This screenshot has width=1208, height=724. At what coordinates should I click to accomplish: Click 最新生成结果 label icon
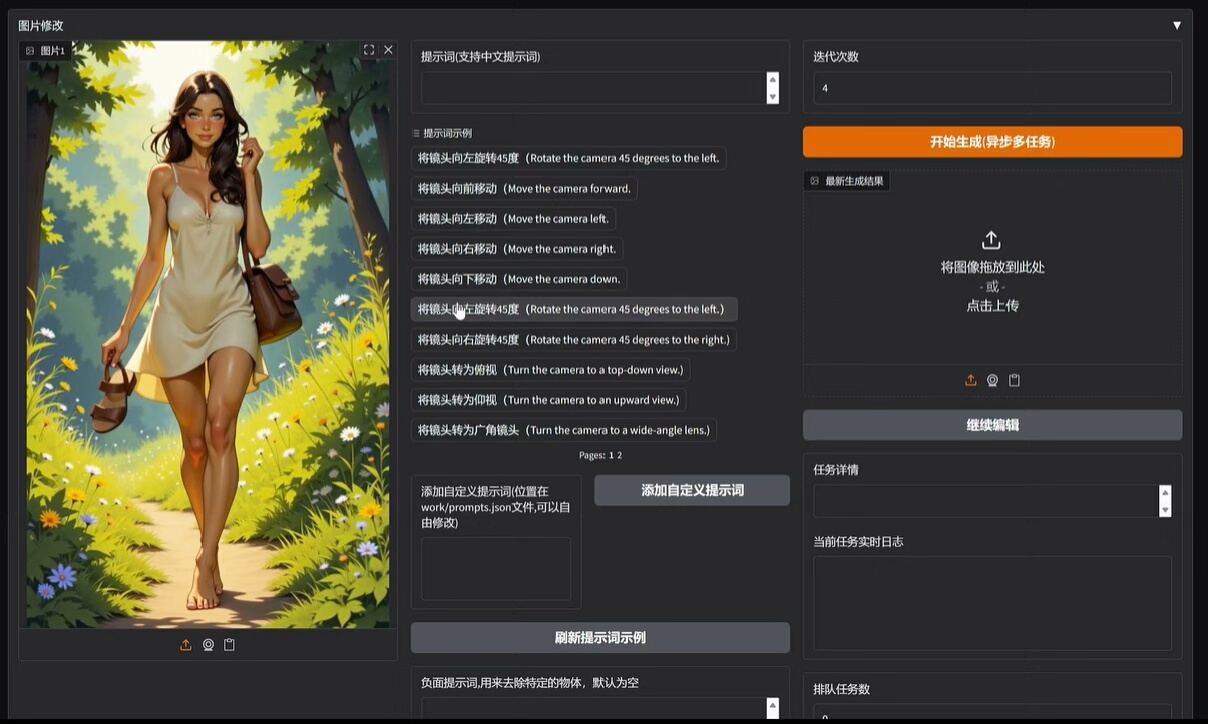click(814, 181)
